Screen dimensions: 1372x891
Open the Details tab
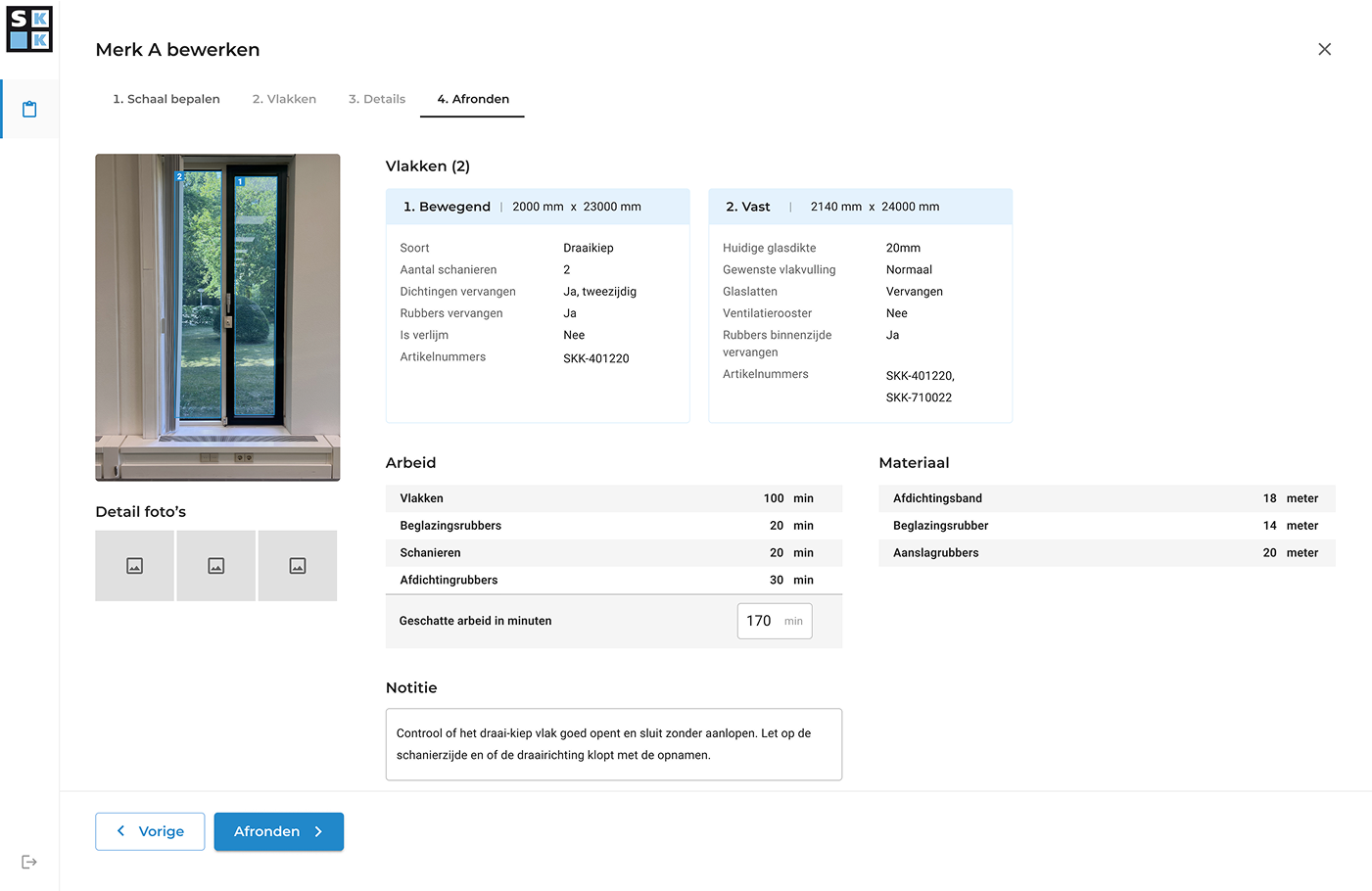point(377,99)
